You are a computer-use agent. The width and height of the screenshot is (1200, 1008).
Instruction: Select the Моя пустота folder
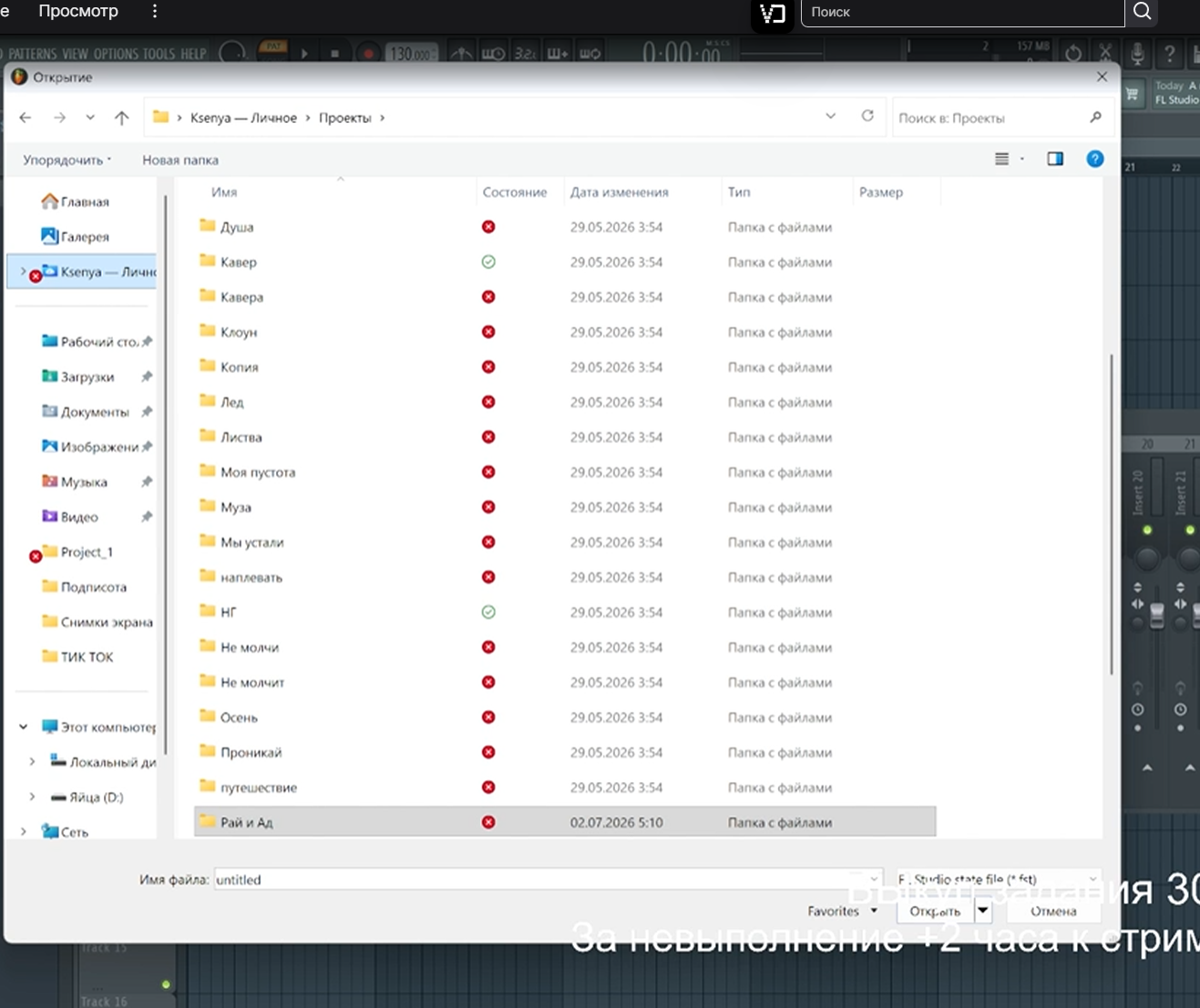pyautogui.click(x=258, y=472)
